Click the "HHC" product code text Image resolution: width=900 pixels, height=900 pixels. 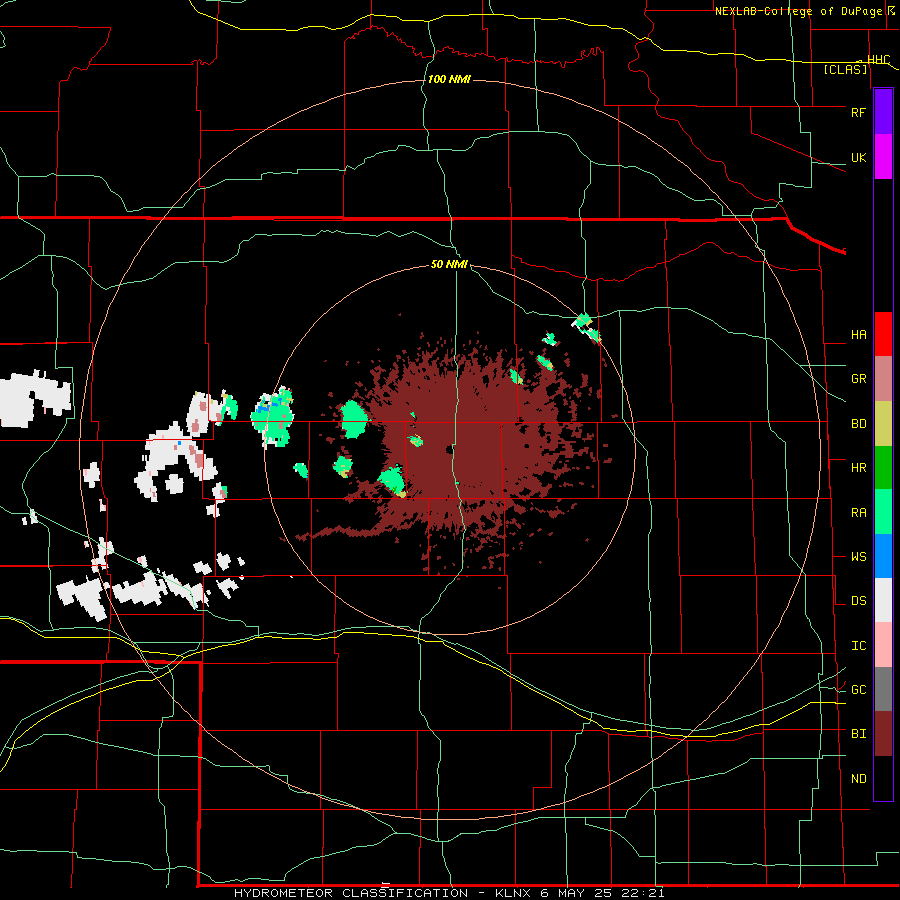[878, 60]
